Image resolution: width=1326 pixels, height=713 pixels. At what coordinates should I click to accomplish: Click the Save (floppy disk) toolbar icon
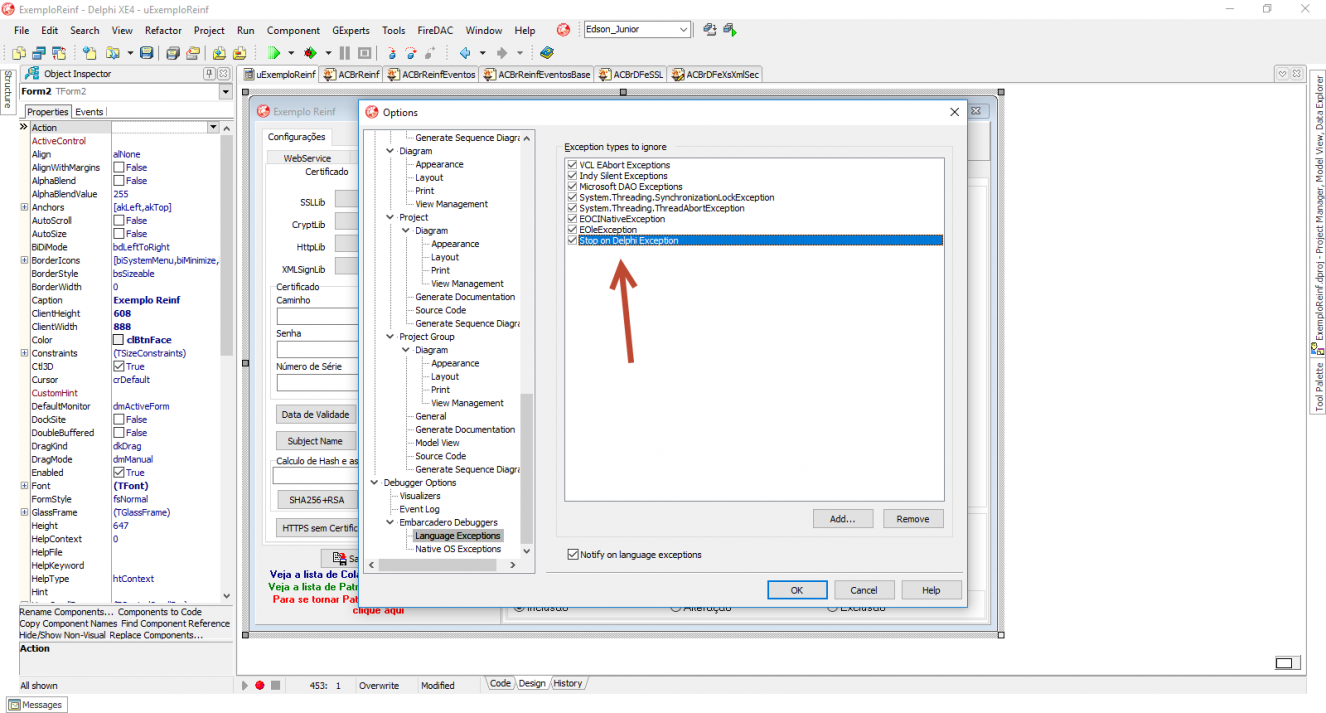pos(147,53)
